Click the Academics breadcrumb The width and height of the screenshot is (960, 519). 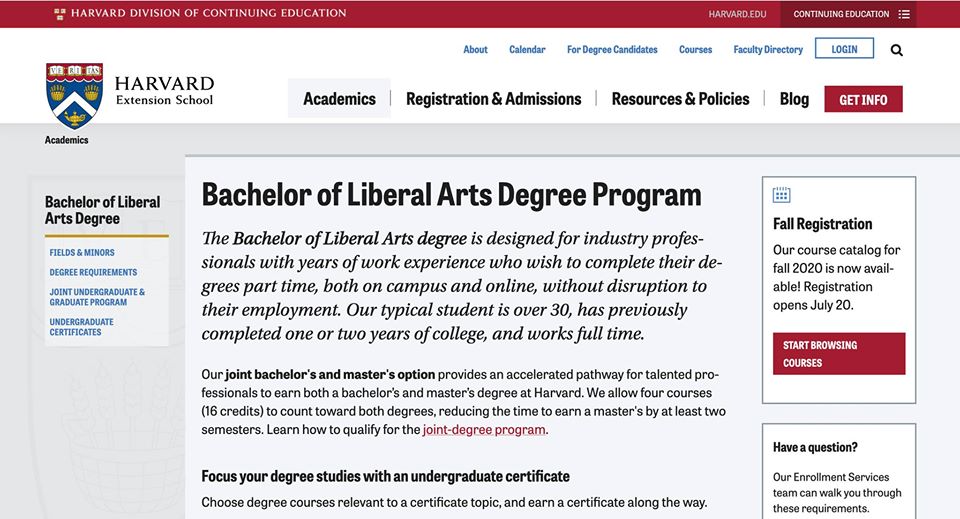(66, 140)
